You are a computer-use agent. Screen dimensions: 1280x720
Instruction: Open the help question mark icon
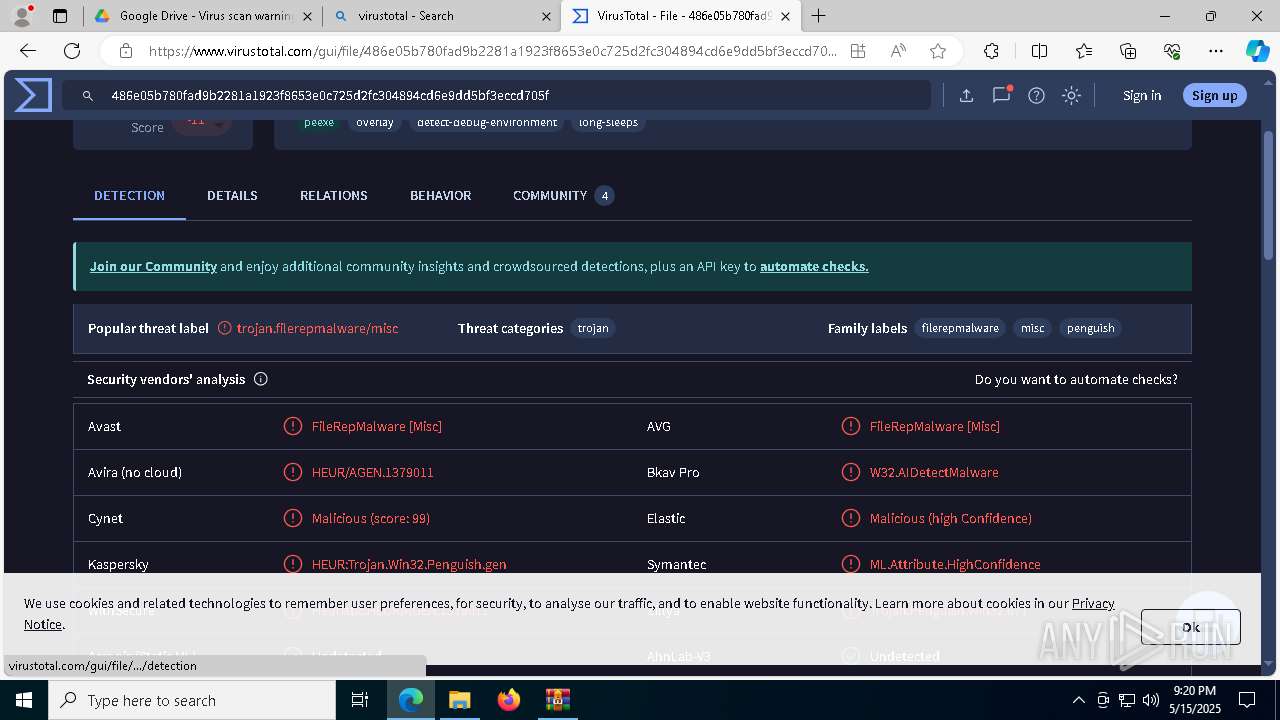(x=1036, y=95)
